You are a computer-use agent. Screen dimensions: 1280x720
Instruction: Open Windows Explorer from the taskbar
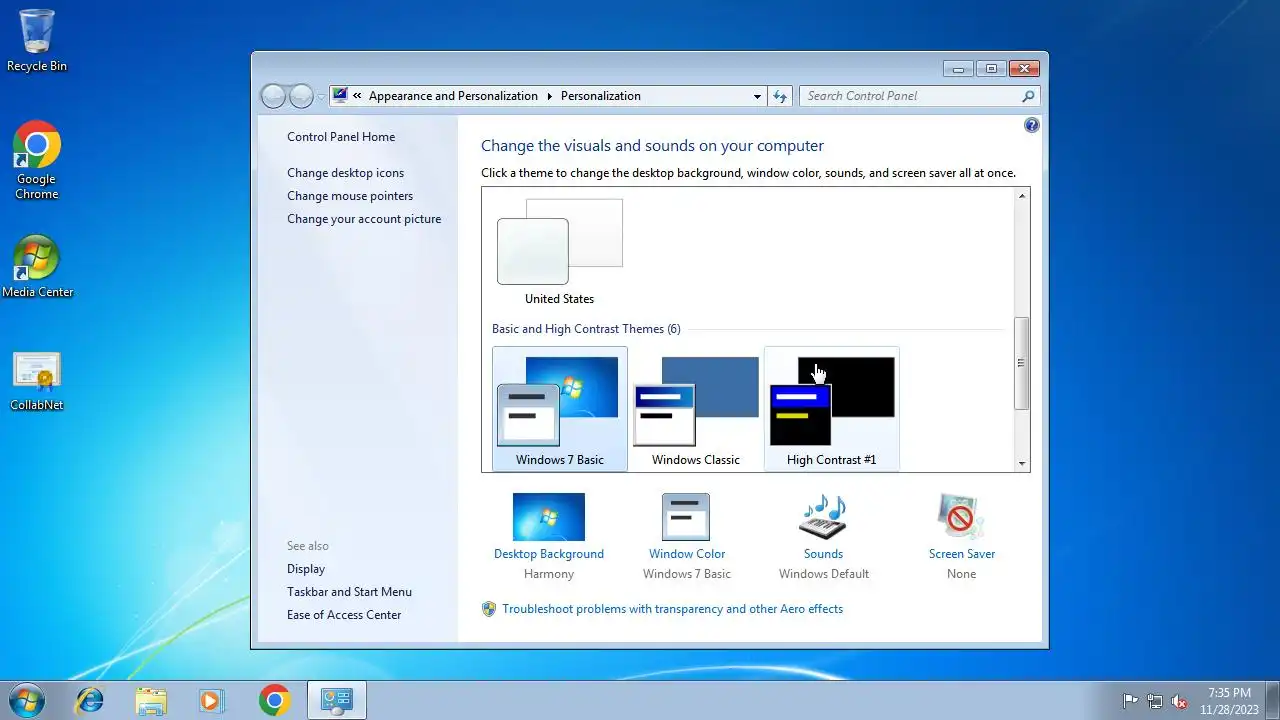tap(151, 700)
